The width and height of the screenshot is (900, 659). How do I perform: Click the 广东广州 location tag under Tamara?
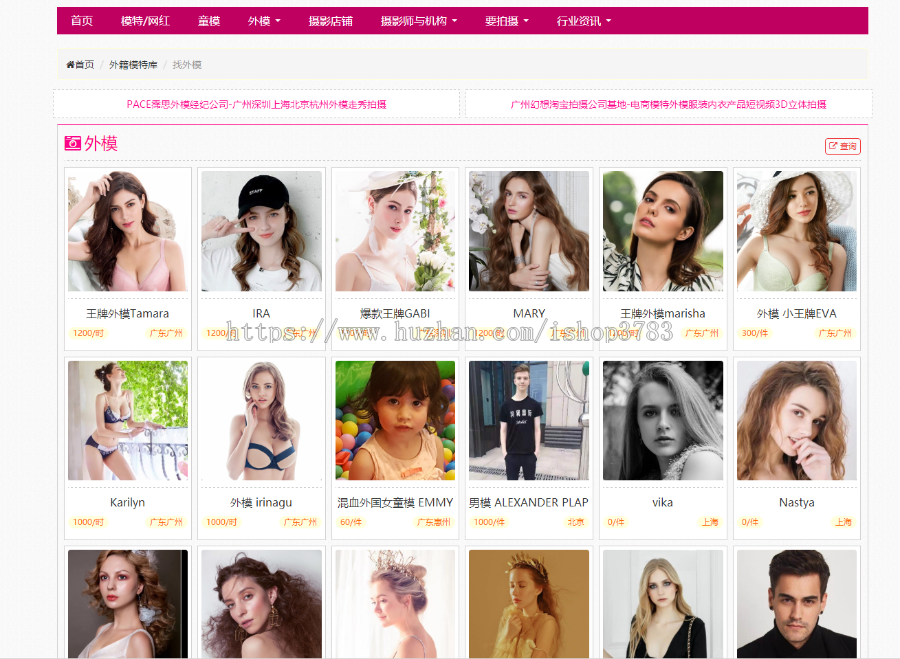click(x=166, y=333)
